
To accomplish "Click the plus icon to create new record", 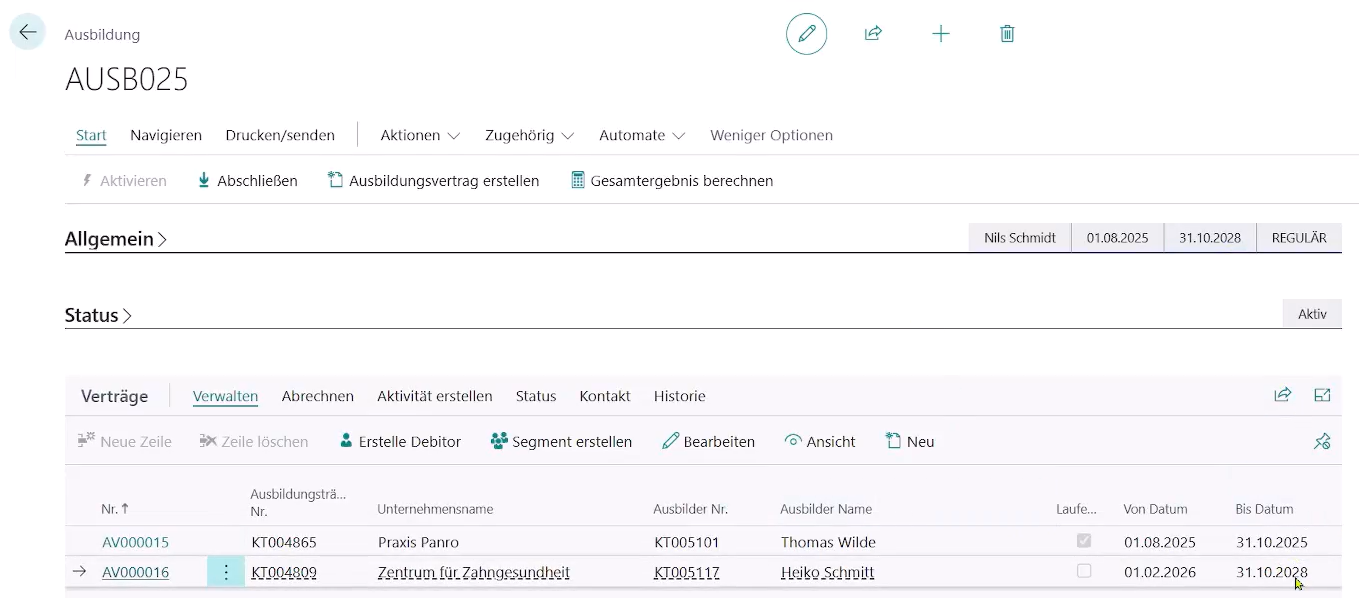I will pos(940,34).
